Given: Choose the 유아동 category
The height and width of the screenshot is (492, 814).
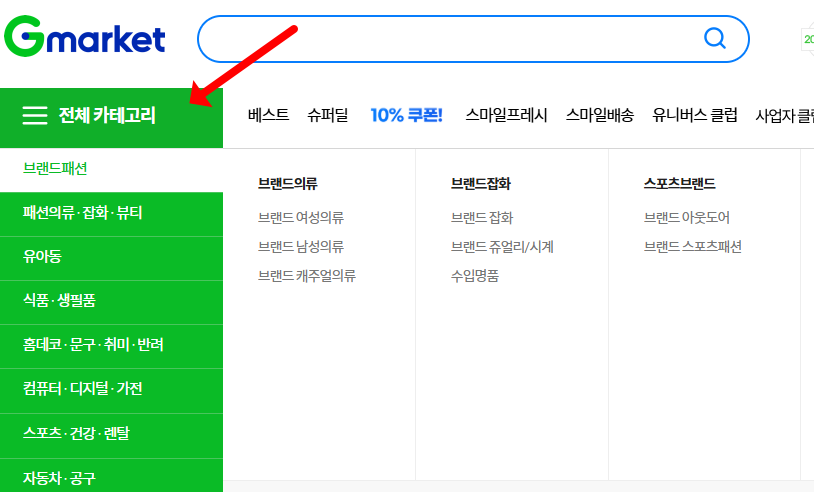Looking at the screenshot, I should [112, 258].
